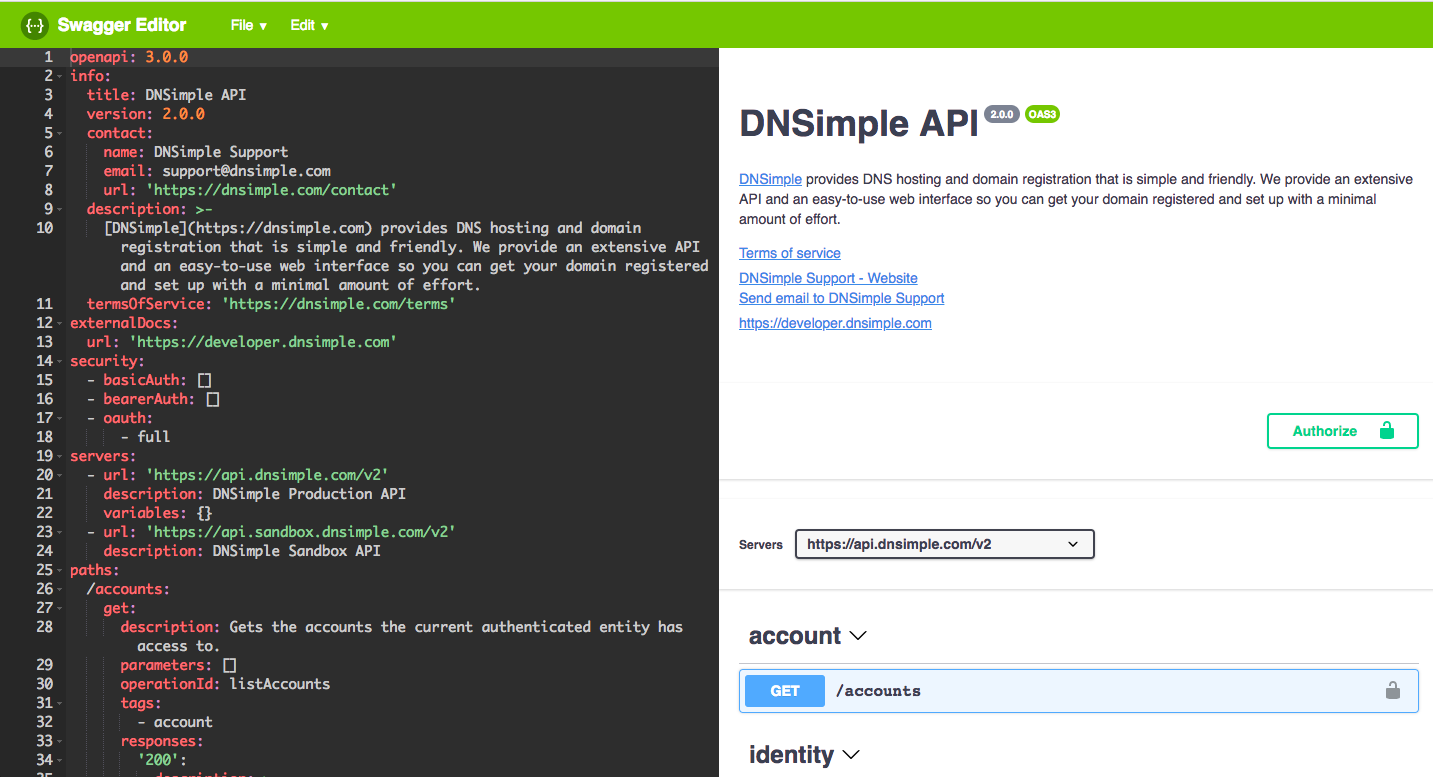1433x777 pixels.
Task: Open the Terms of service link
Action: pos(790,253)
